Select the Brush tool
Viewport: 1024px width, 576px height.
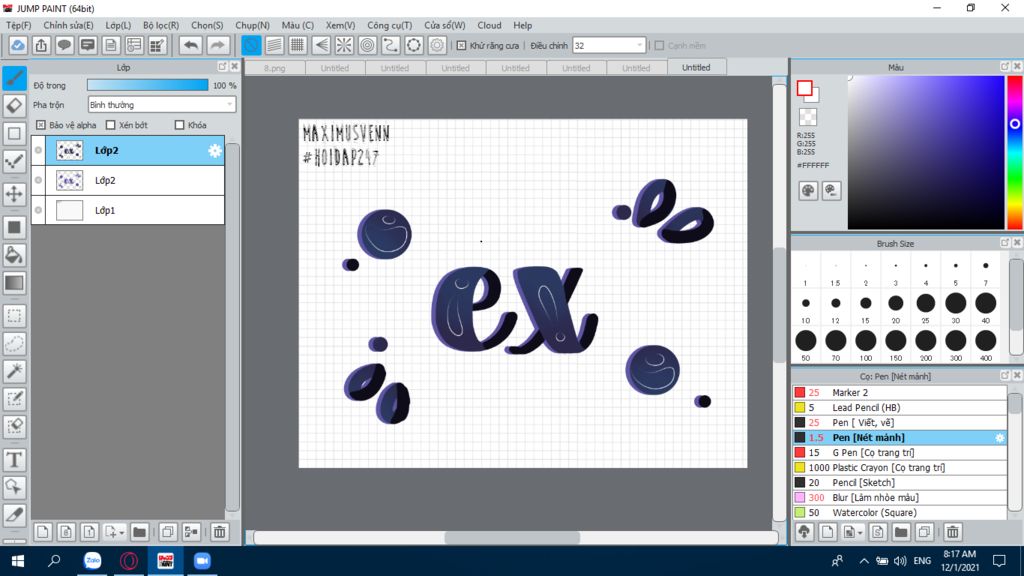coord(14,78)
